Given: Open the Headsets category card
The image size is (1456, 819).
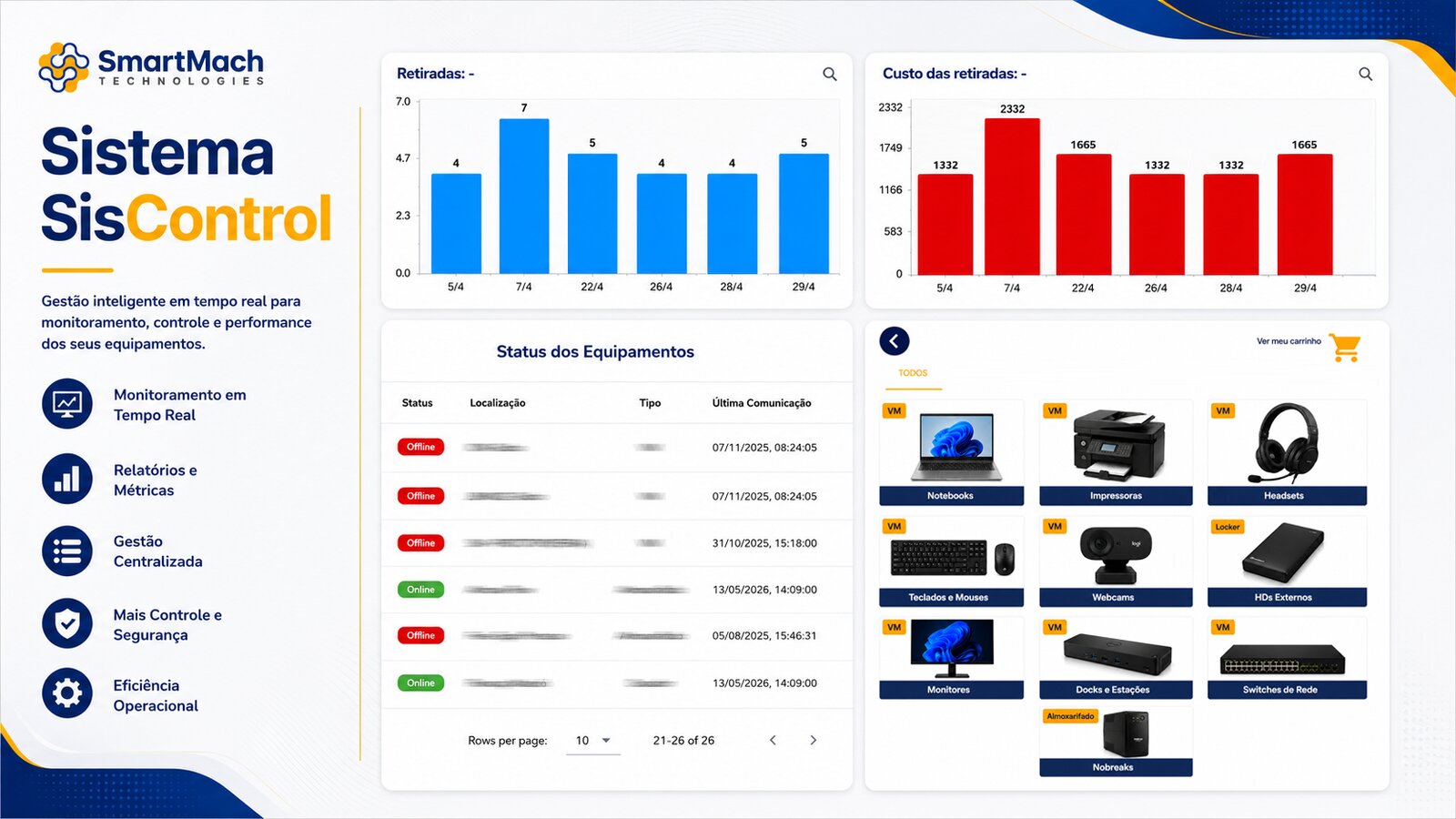Looking at the screenshot, I should (1287, 452).
